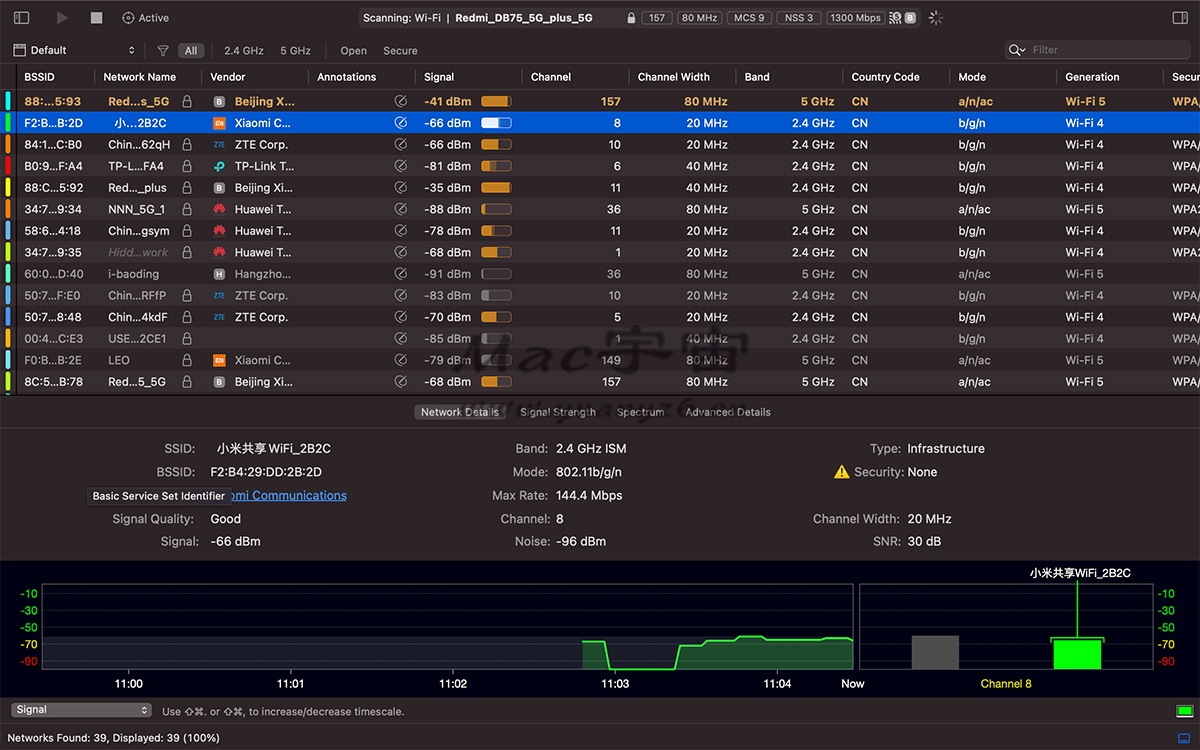Switch to the Spectrum tab

(x=640, y=411)
